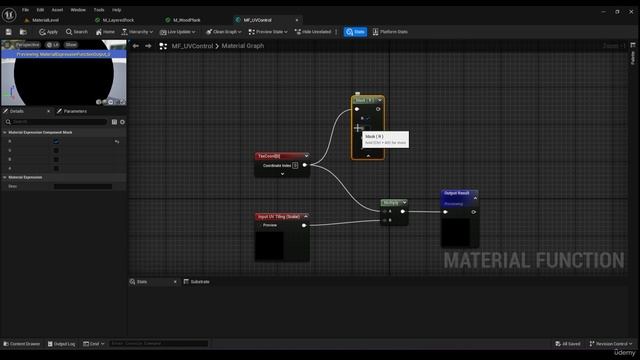This screenshot has width=640, height=360.
Task: Open the Live Update dropdown
Action: [178, 32]
